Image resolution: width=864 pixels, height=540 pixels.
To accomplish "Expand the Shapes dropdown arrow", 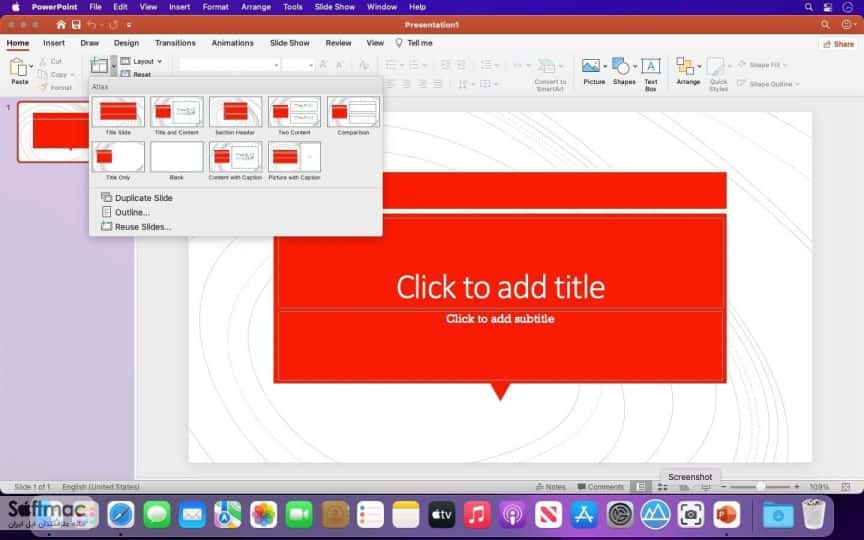I will pos(635,66).
